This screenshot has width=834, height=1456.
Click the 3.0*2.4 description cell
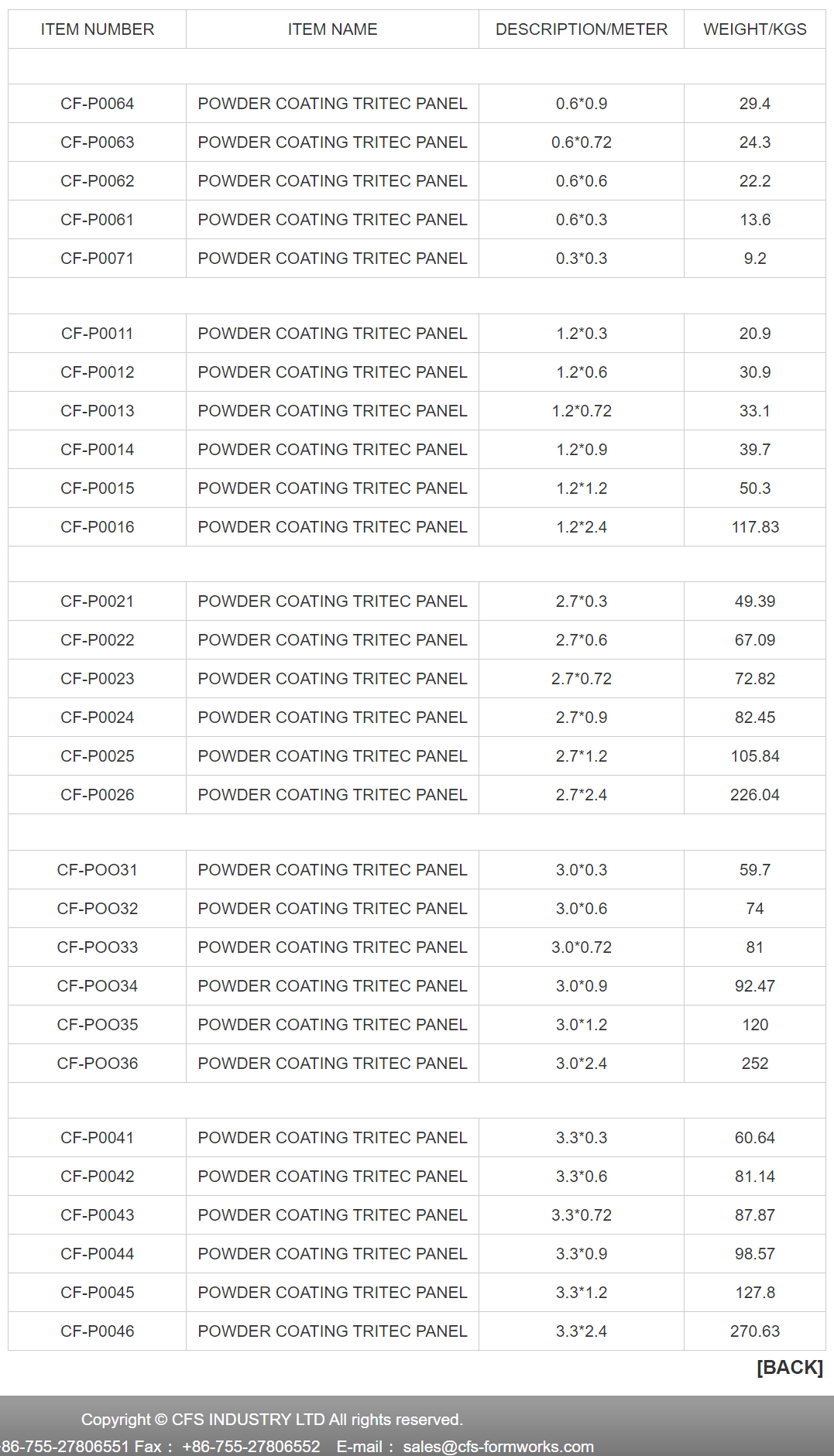click(x=581, y=1064)
